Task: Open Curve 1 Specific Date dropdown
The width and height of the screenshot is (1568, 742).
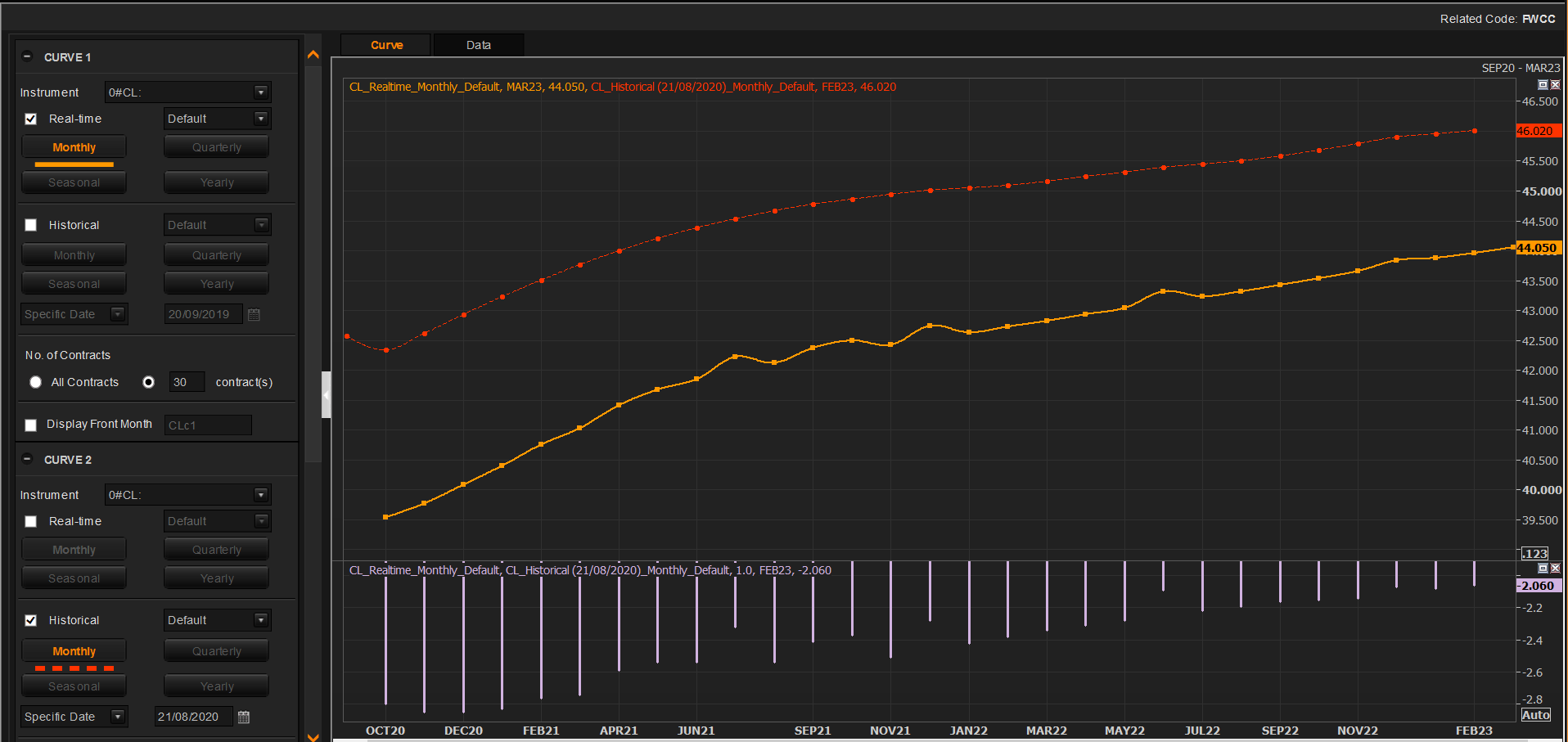Action: [118, 314]
